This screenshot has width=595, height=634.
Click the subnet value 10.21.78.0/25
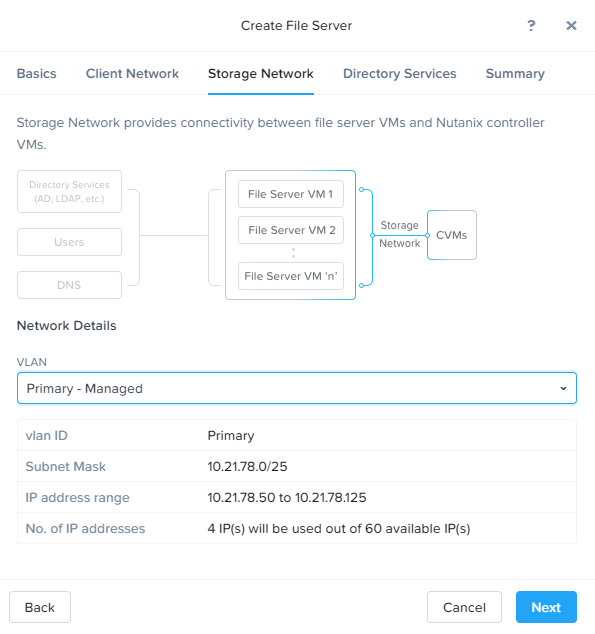[247, 466]
